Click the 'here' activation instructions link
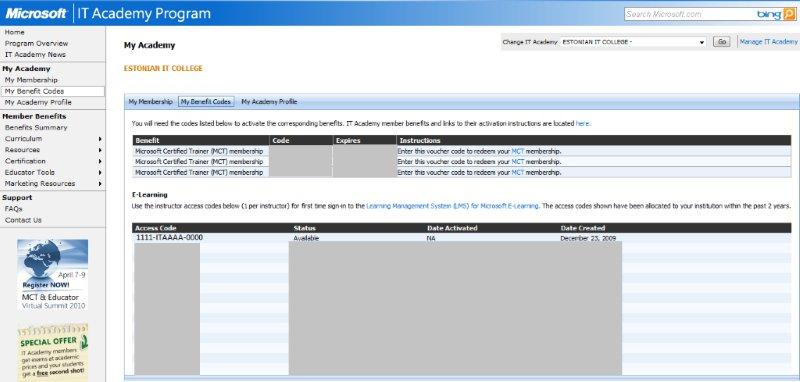The height and width of the screenshot is (382, 800). coord(583,123)
